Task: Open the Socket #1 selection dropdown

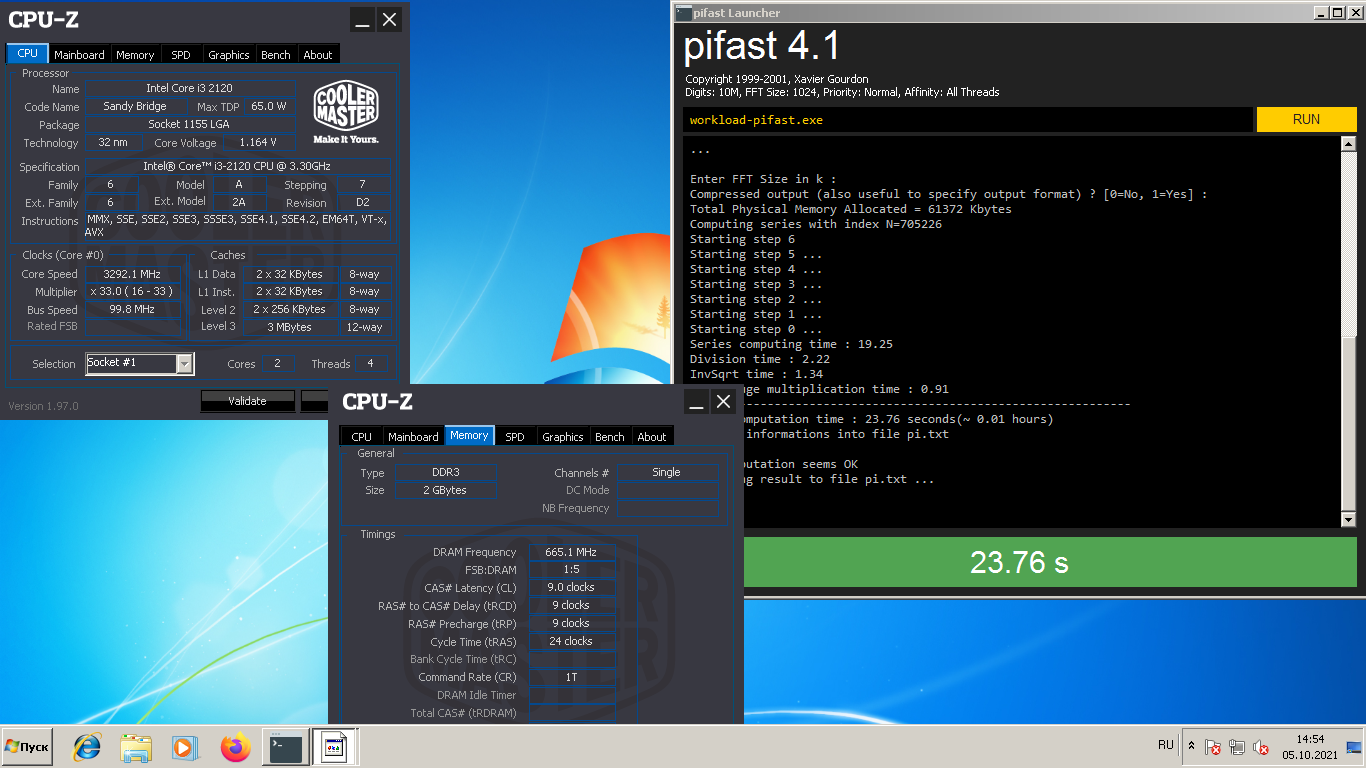Action: point(140,363)
